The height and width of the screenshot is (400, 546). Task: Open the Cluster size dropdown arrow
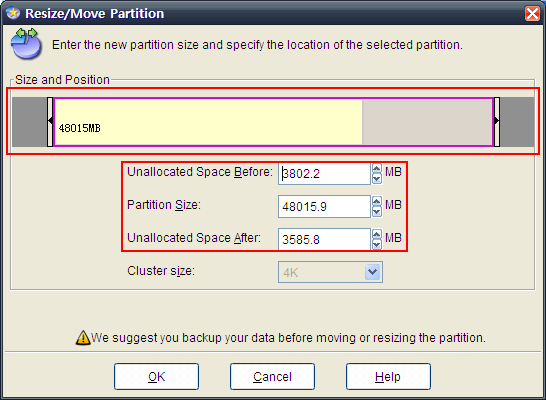[x=373, y=272]
